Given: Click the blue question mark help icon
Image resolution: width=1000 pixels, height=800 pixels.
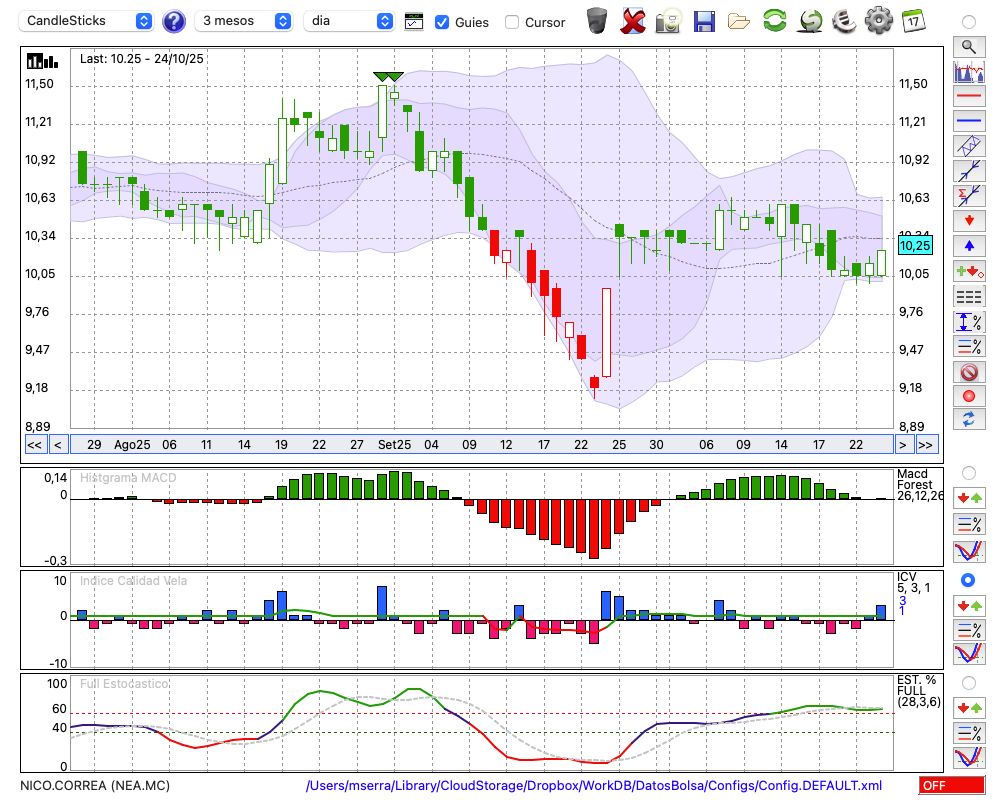Looking at the screenshot, I should [x=174, y=21].
